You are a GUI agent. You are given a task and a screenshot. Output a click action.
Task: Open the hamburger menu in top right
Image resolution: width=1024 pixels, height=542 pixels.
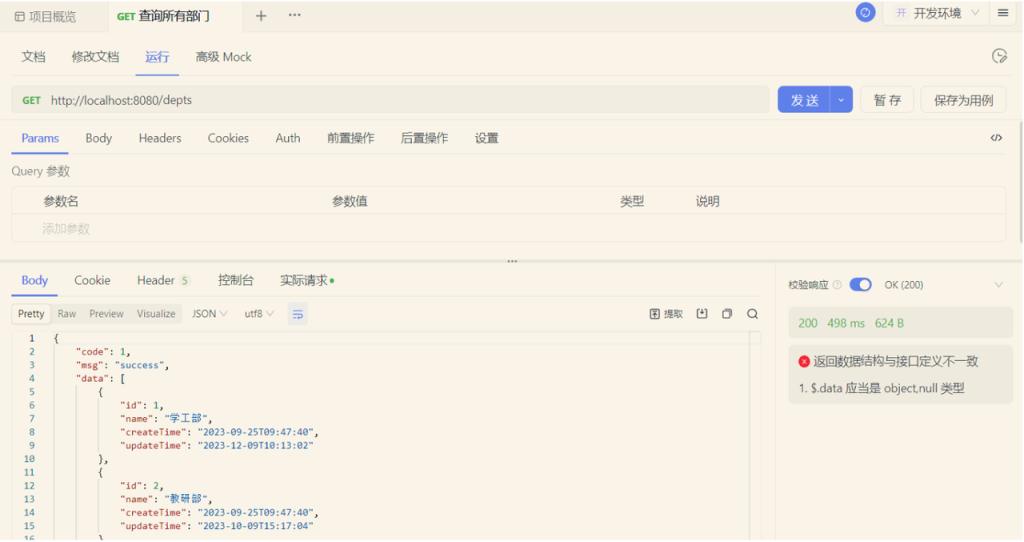pos(1002,13)
